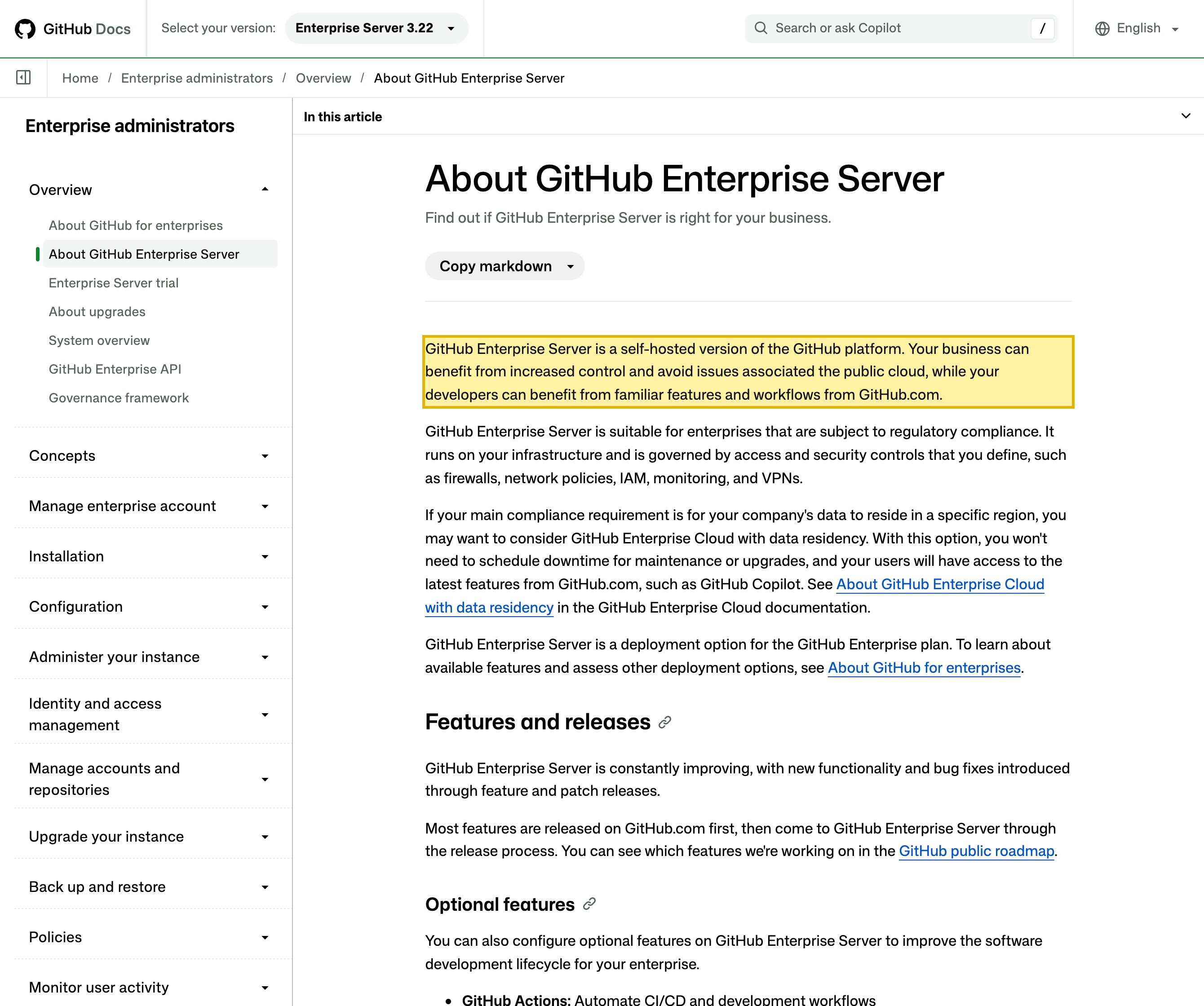Open Enterprise Server trial sidebar item

[x=114, y=282]
